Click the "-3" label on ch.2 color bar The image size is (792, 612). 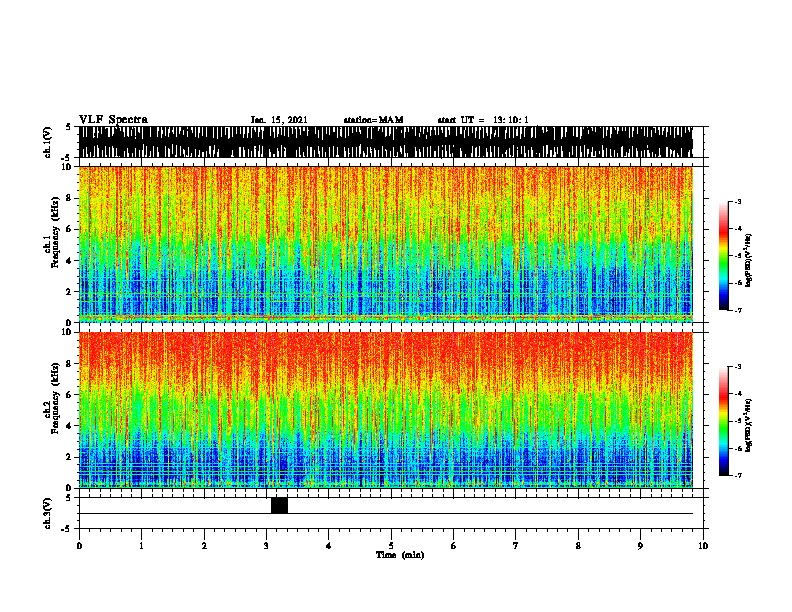pos(738,367)
